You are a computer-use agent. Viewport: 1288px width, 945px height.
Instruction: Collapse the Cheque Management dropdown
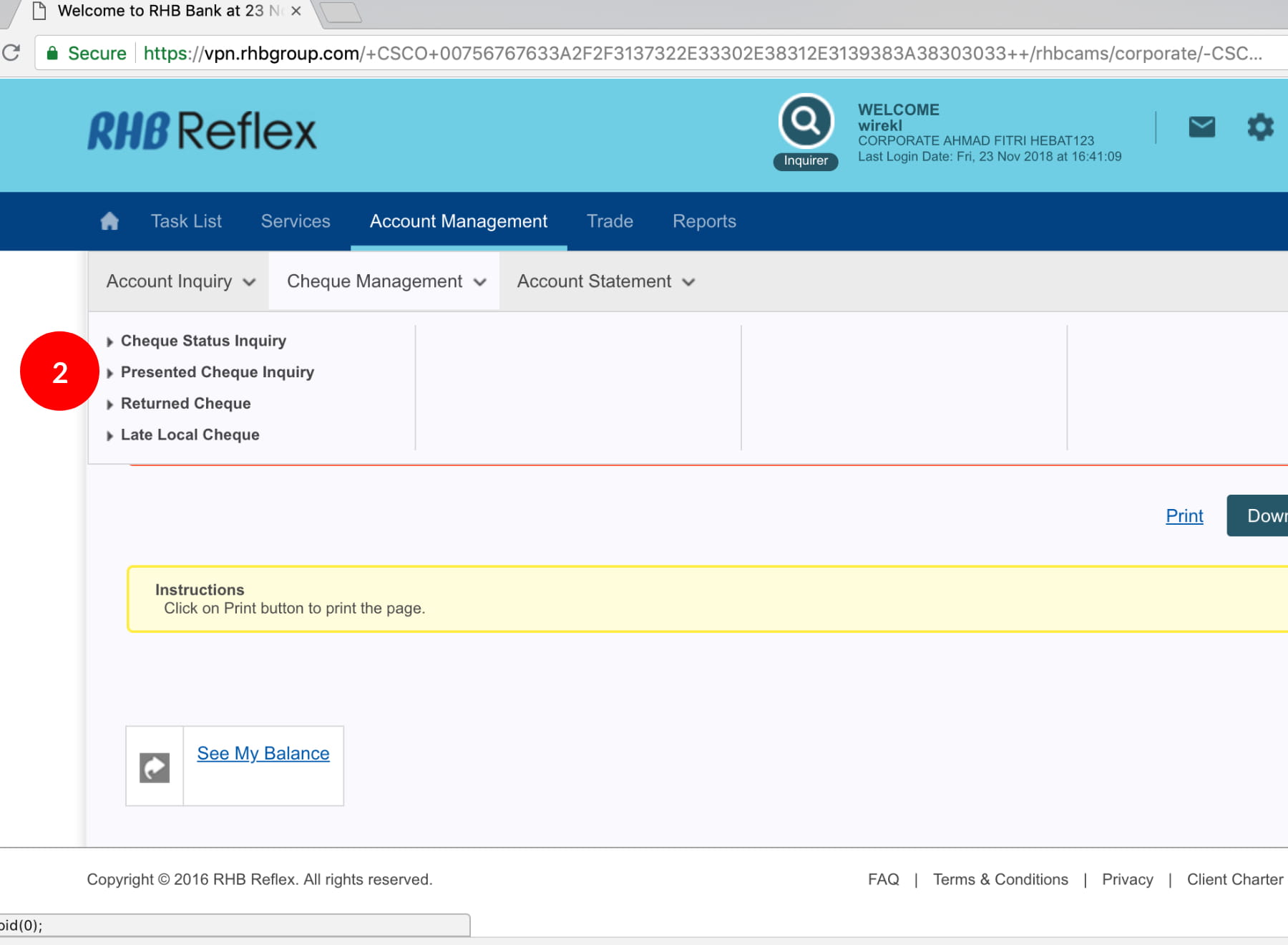click(386, 281)
